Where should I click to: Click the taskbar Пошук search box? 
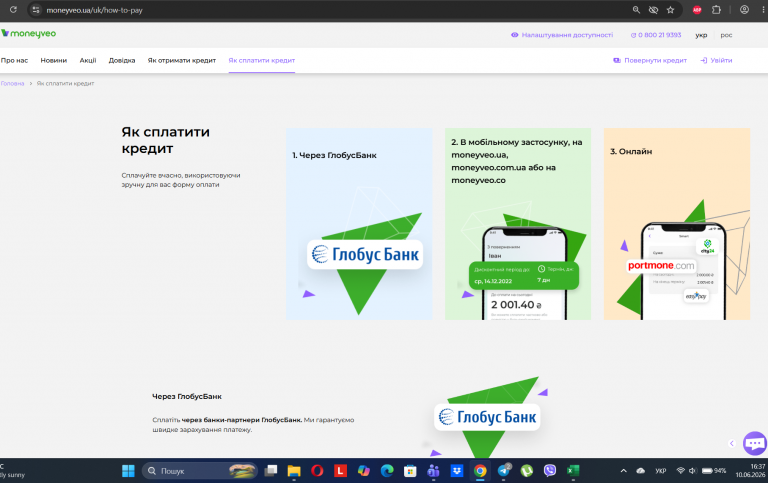pos(199,471)
